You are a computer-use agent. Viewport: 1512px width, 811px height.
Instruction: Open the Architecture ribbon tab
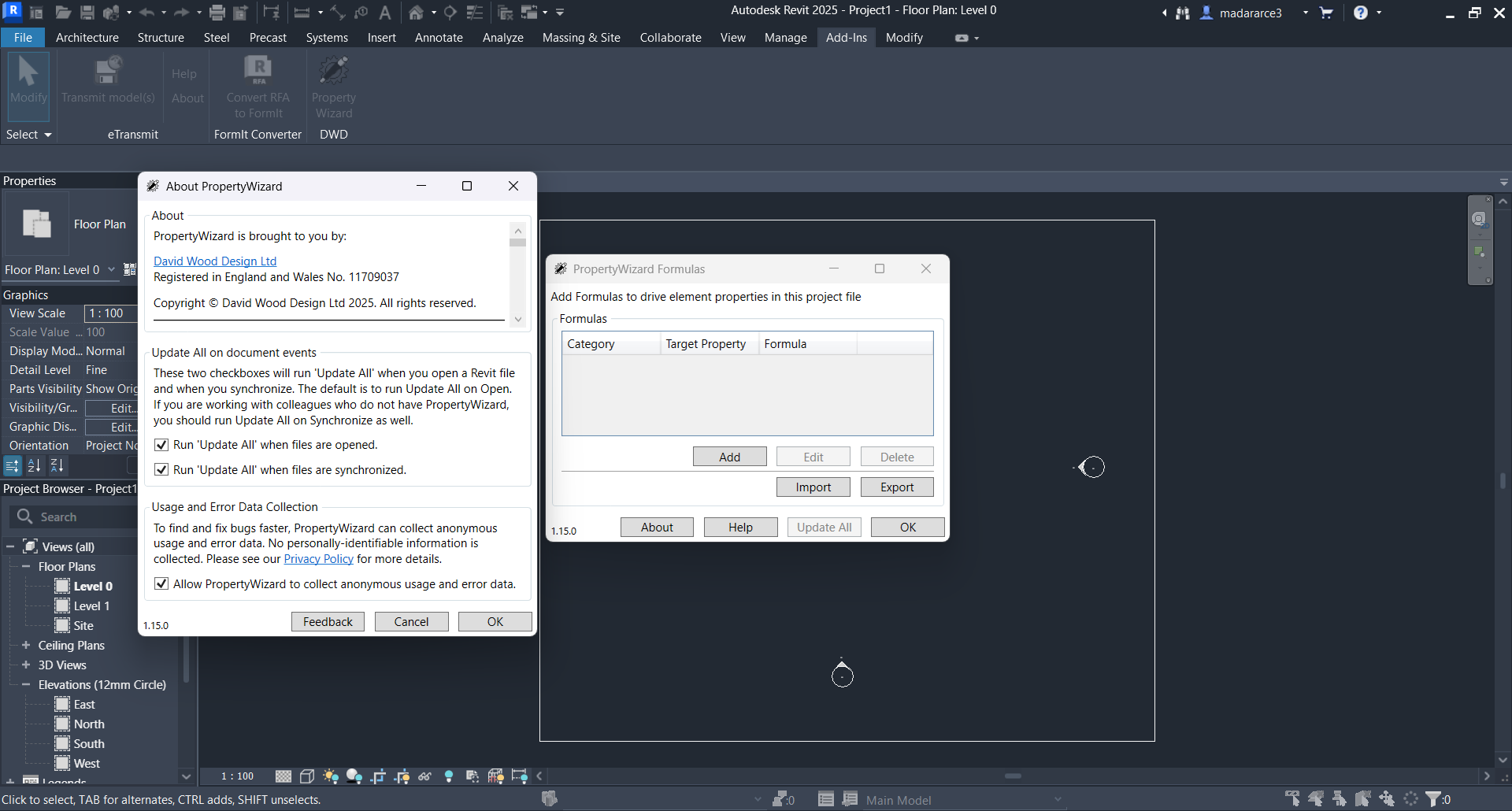(x=87, y=38)
